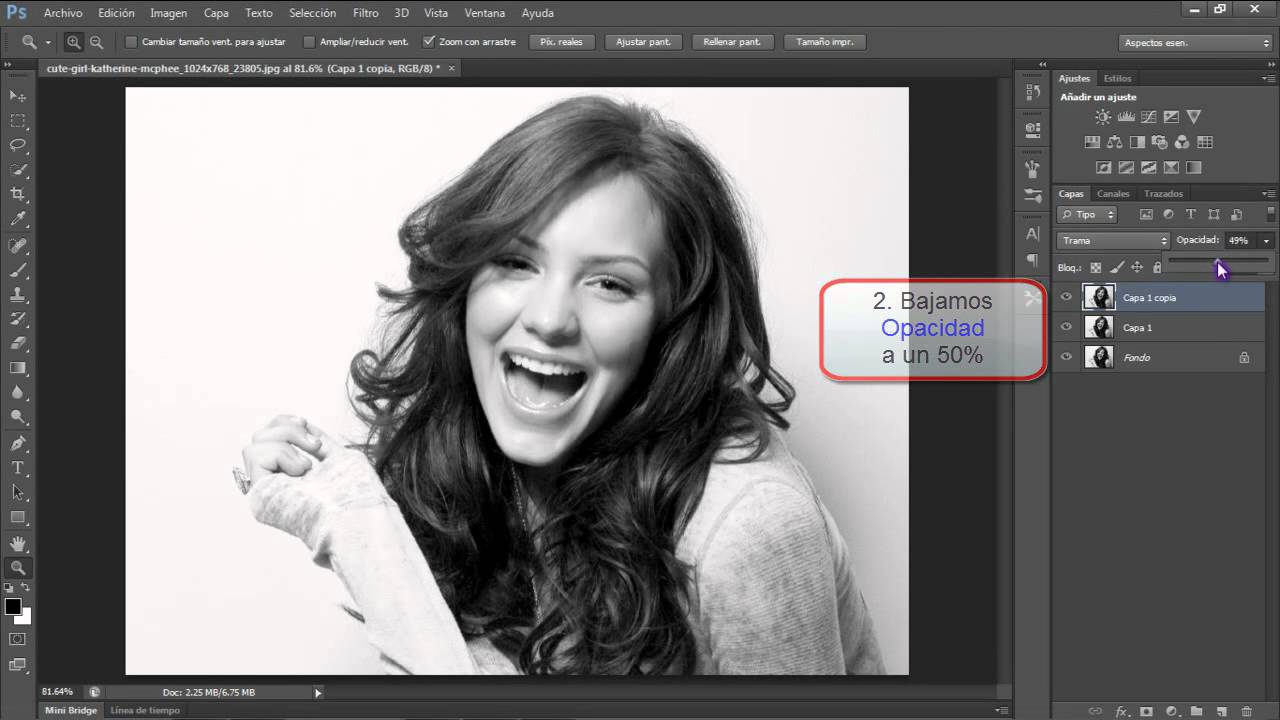The height and width of the screenshot is (720, 1280).
Task: Open status bar info arrow
Action: point(318,692)
